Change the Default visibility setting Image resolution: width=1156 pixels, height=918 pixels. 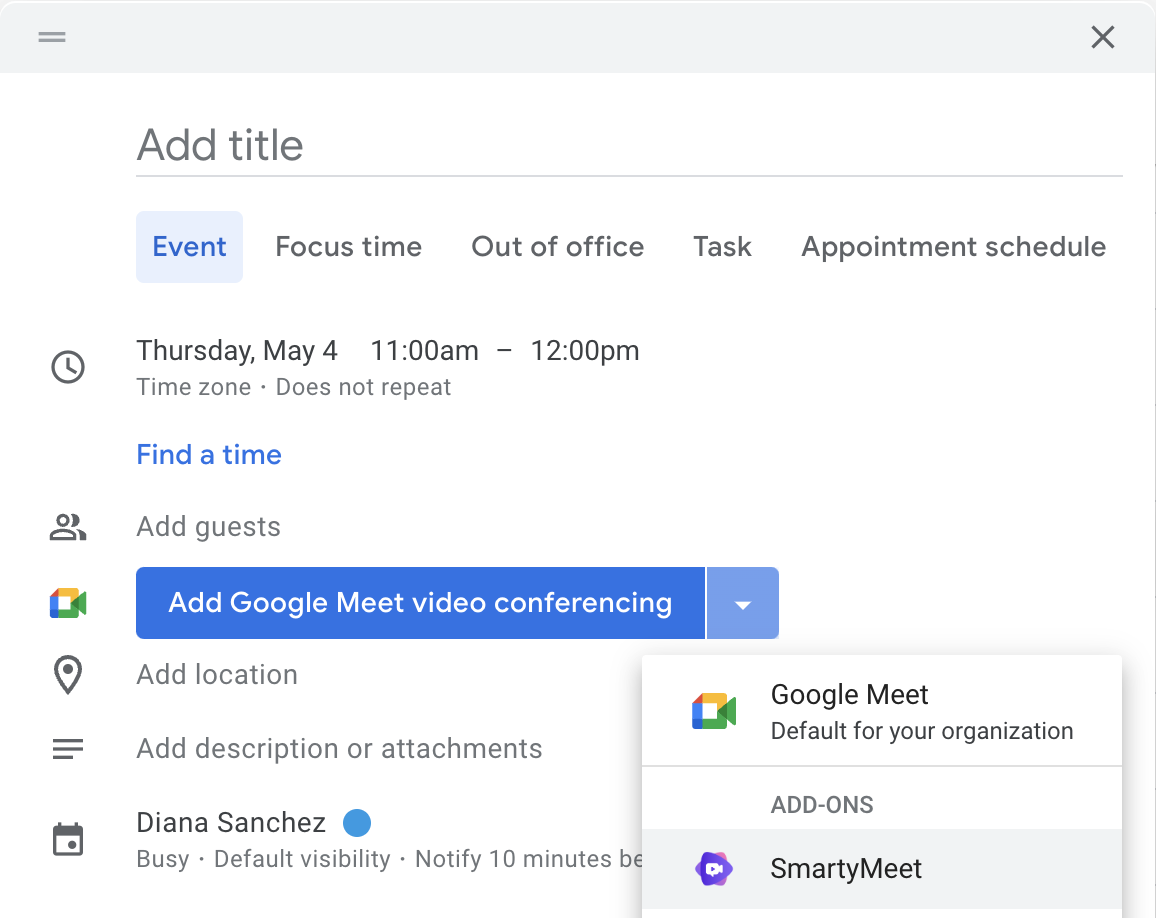pyautogui.click(x=302, y=859)
